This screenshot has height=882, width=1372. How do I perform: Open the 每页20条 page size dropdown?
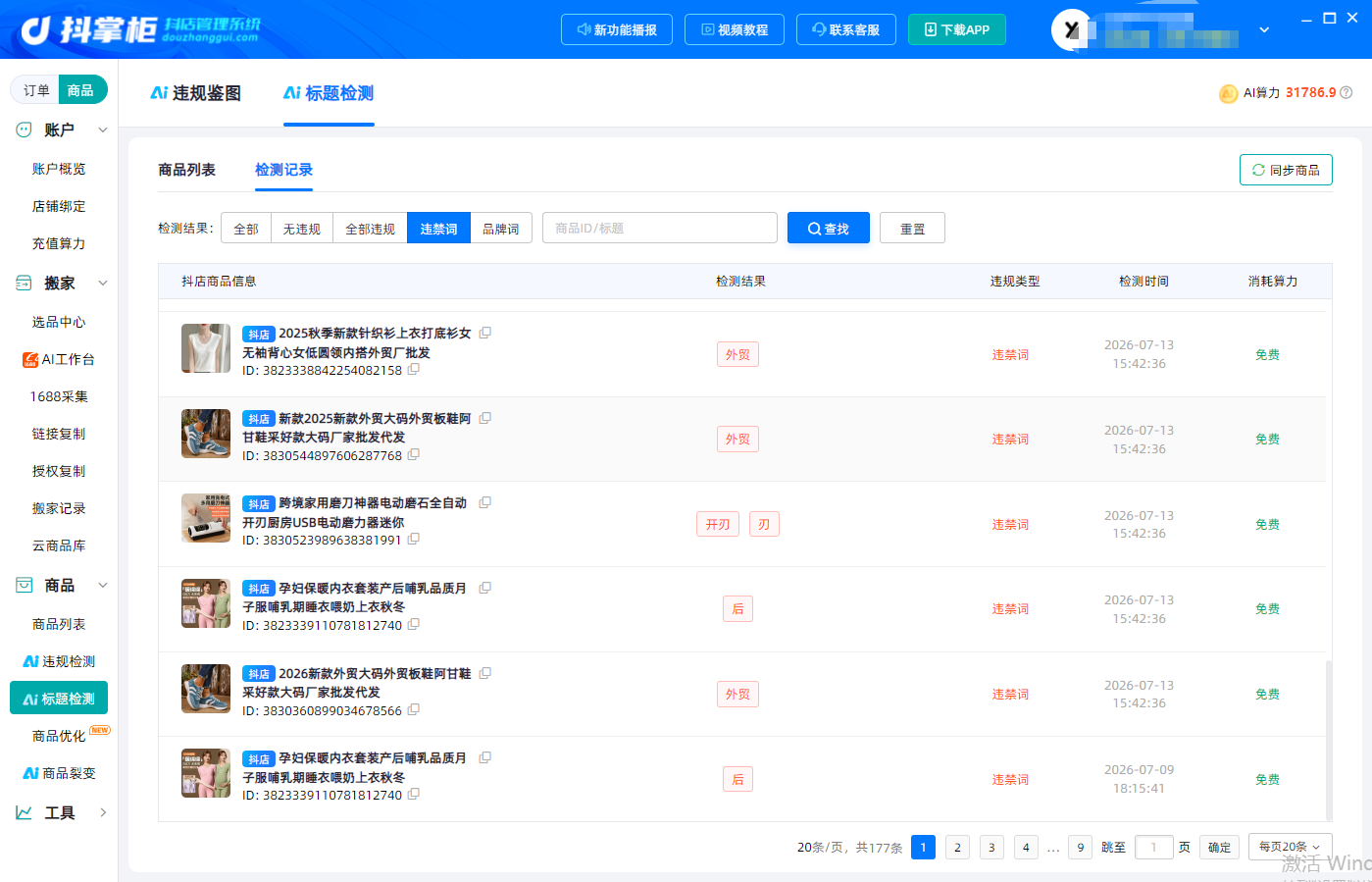tap(1290, 847)
